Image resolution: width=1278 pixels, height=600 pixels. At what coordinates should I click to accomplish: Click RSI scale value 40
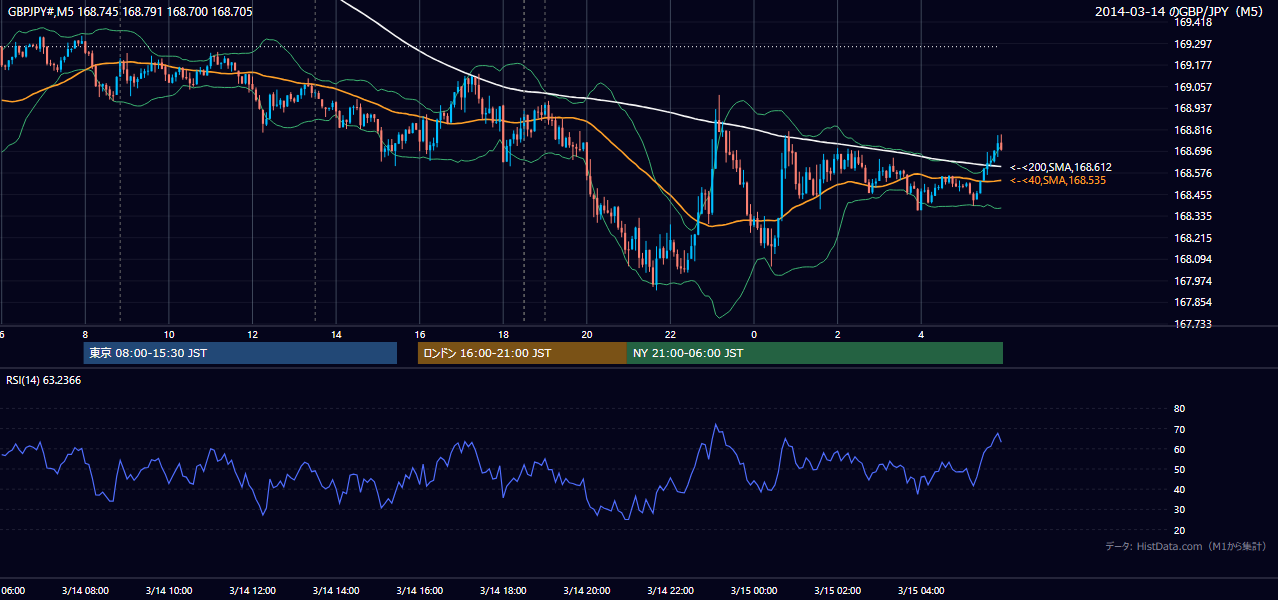click(1179, 490)
